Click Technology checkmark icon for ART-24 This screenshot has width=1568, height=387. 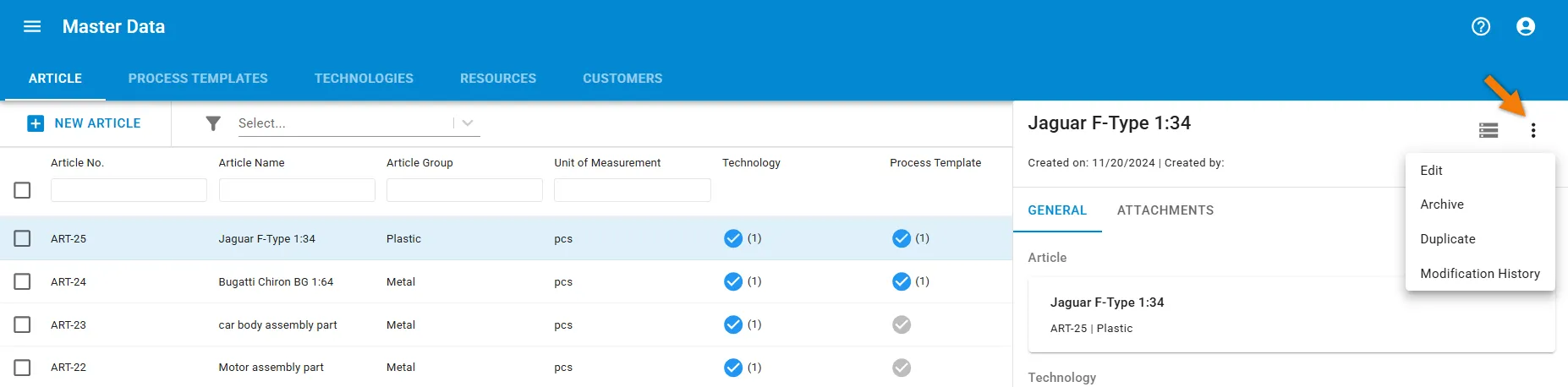733,281
